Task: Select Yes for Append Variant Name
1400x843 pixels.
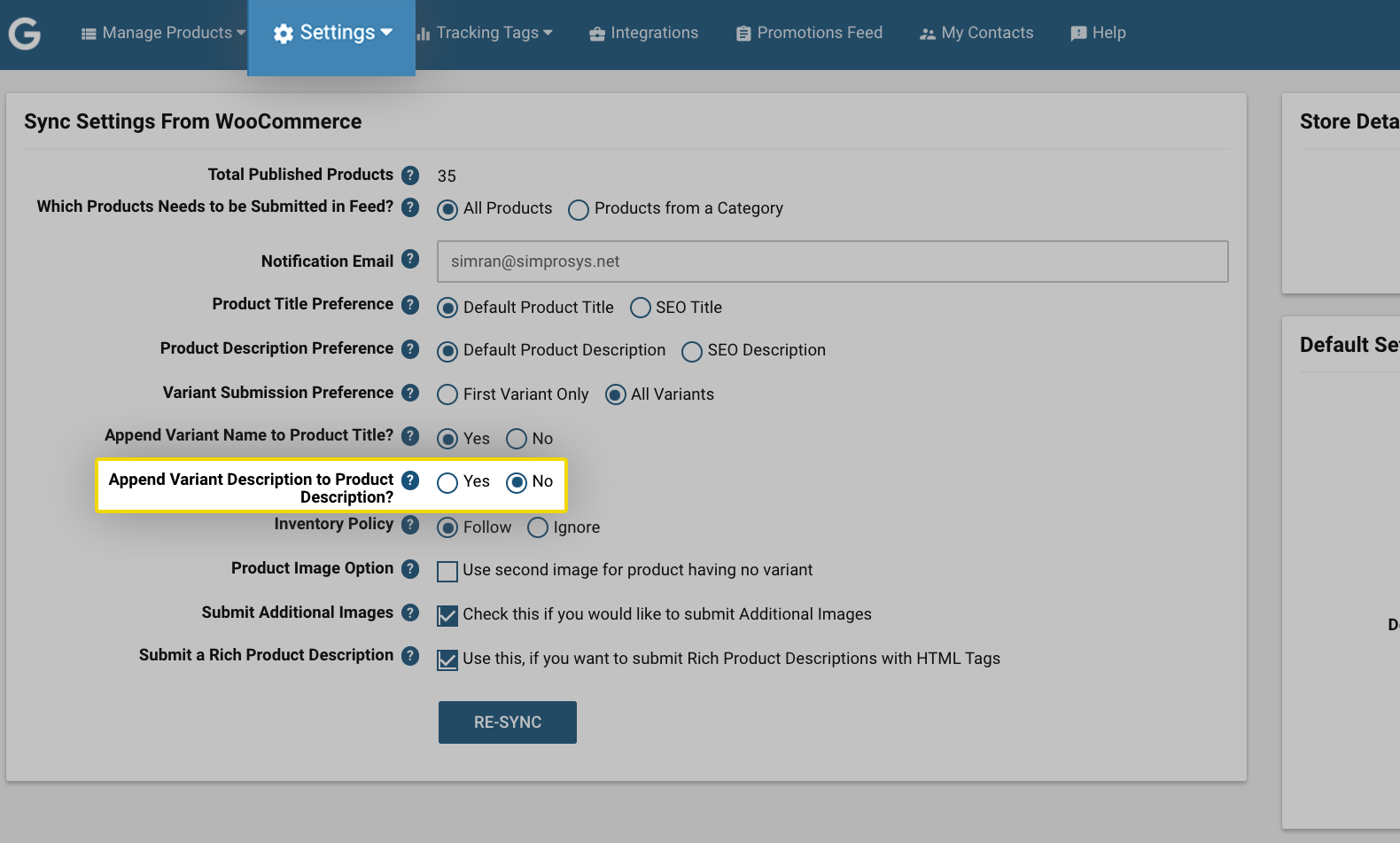Action: (x=447, y=439)
